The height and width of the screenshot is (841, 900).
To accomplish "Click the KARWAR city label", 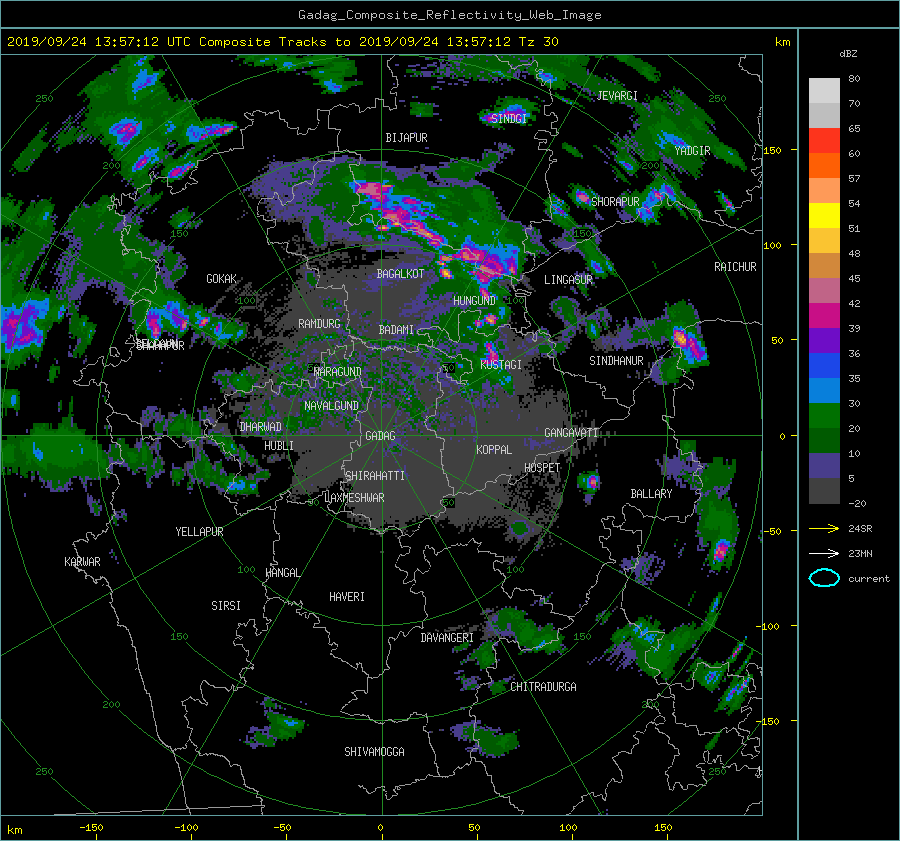I will click(82, 562).
